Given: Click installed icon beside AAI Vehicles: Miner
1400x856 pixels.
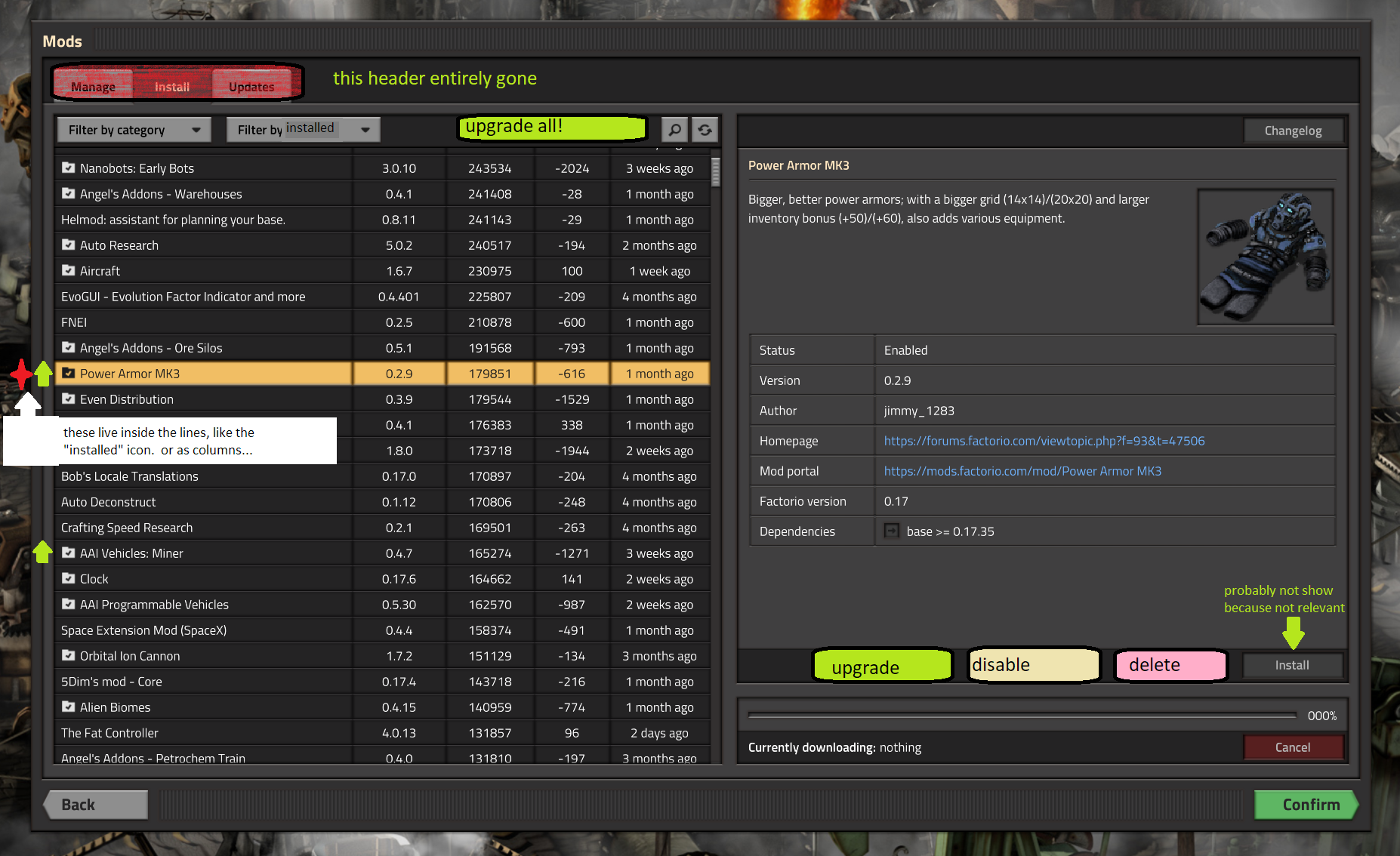Looking at the screenshot, I should point(68,553).
